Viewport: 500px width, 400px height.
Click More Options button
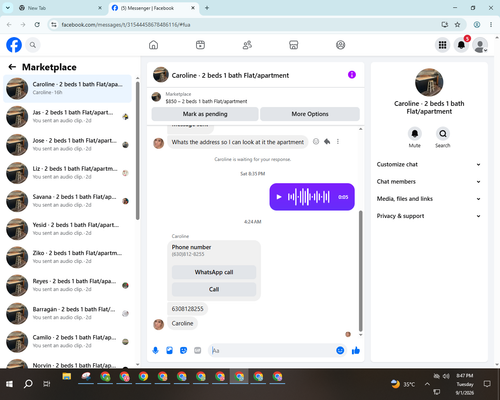tap(310, 114)
